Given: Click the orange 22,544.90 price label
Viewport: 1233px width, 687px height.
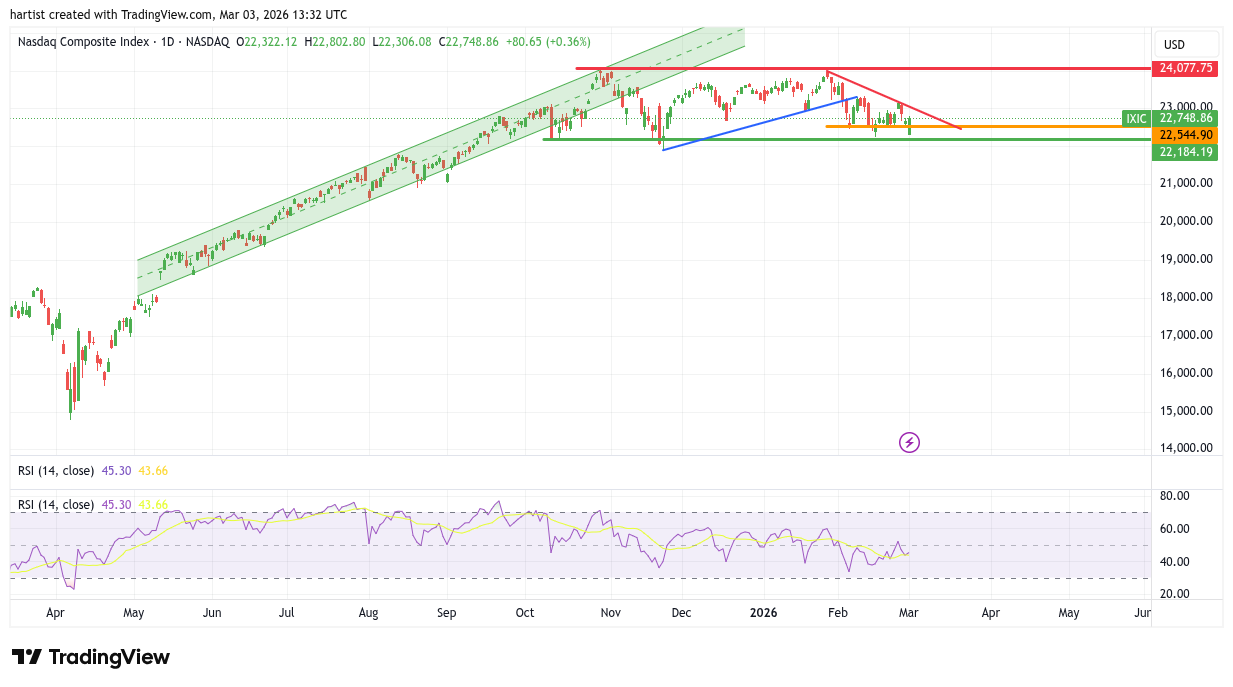Looking at the screenshot, I should point(1185,135).
